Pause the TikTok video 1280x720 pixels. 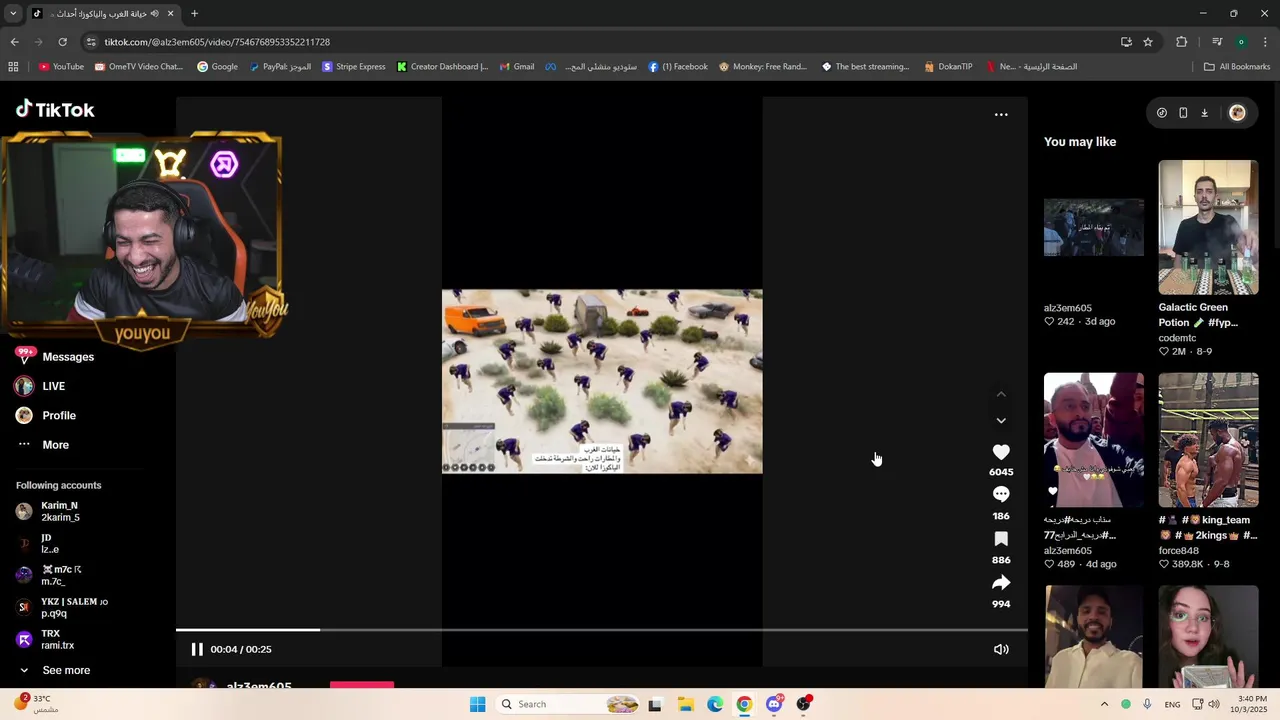pyautogui.click(x=197, y=649)
